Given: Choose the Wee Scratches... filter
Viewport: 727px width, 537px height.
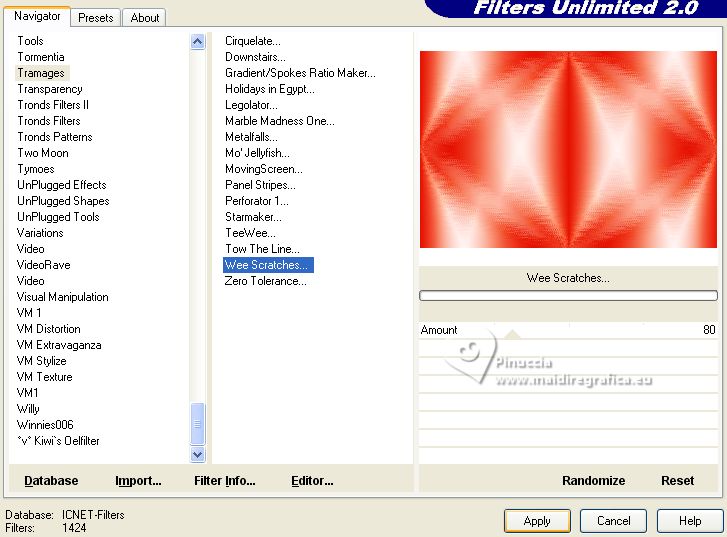Looking at the screenshot, I should click(x=268, y=265).
